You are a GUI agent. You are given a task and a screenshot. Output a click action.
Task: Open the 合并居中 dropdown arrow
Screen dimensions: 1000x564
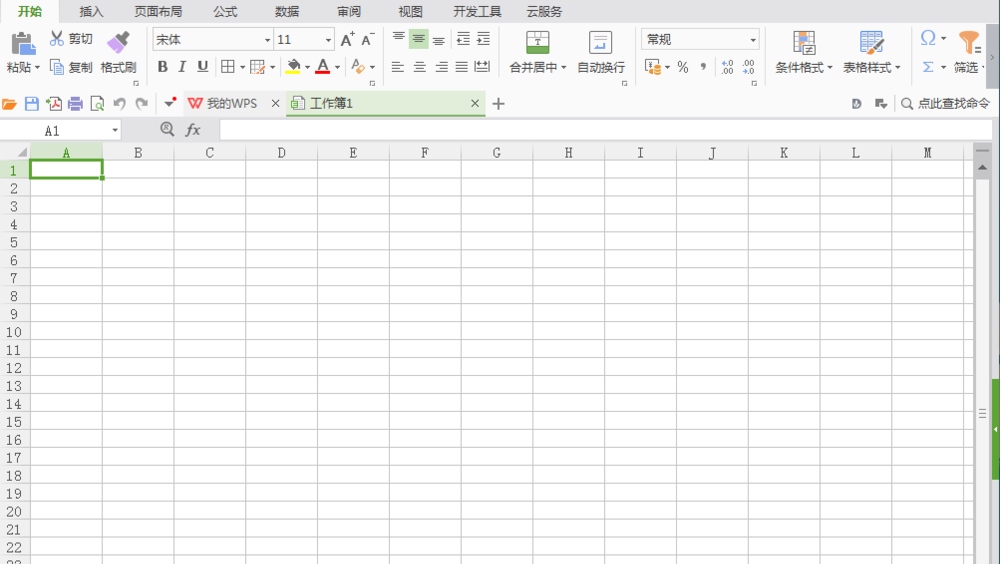coord(564,68)
